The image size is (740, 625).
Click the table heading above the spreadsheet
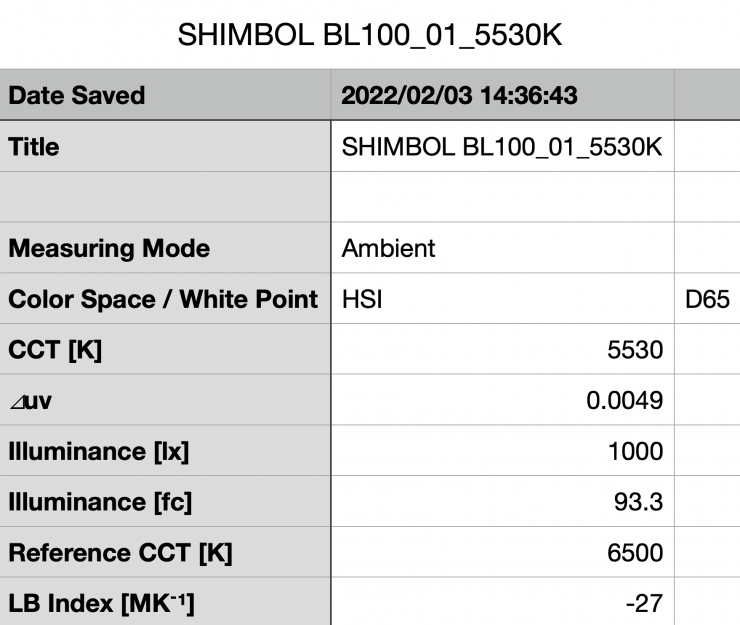369,35
